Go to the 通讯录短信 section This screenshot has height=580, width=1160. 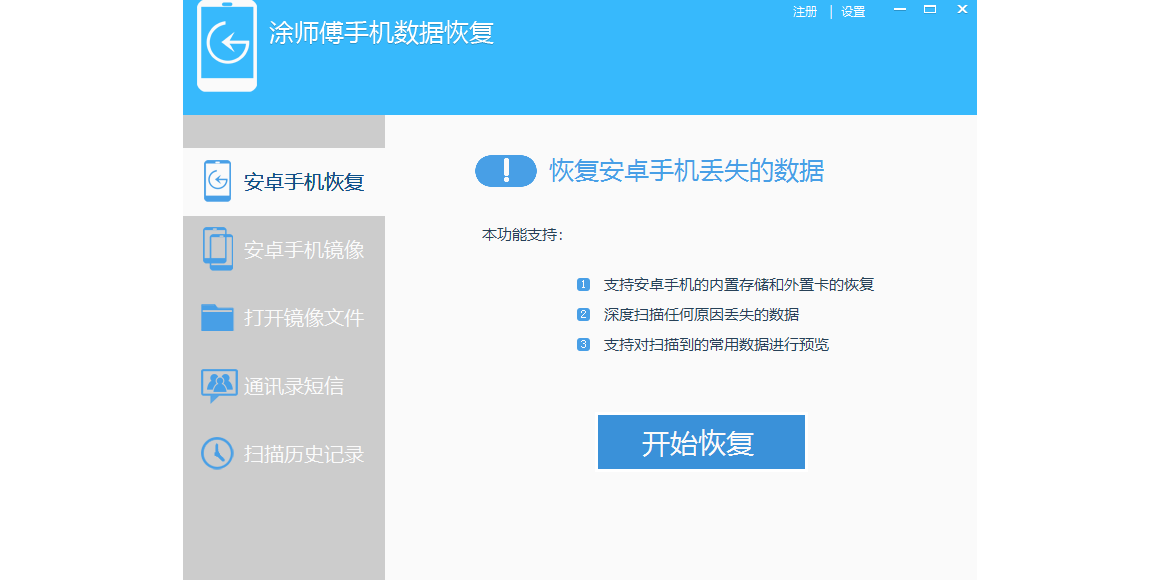pos(294,386)
